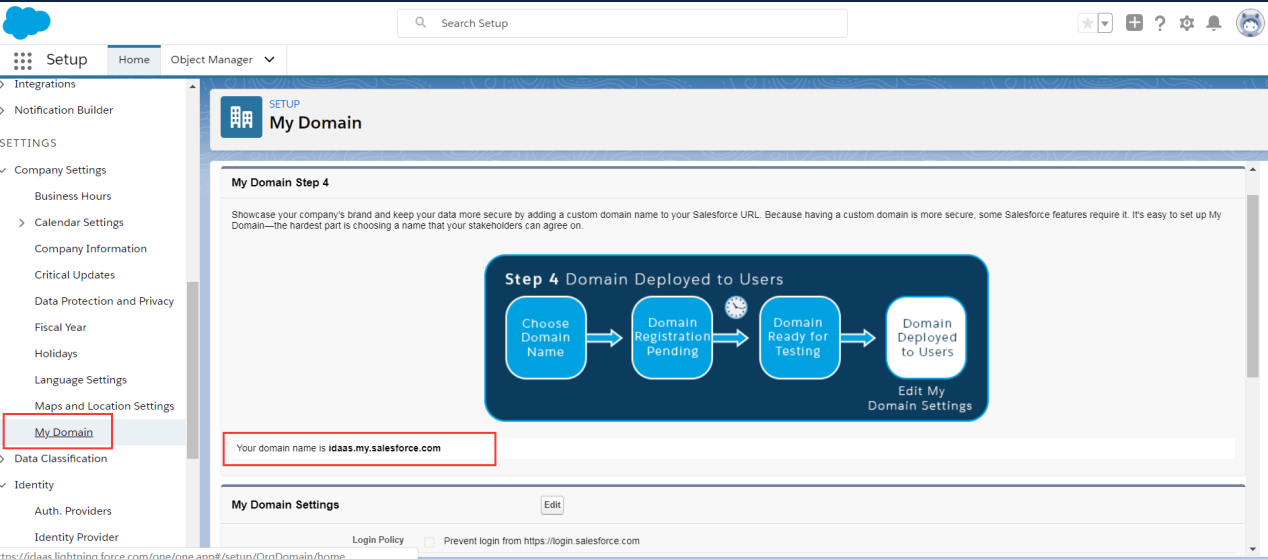Collapse the Company Settings section
Screen dimensions: 1268x559
pyautogui.click(x=4, y=170)
